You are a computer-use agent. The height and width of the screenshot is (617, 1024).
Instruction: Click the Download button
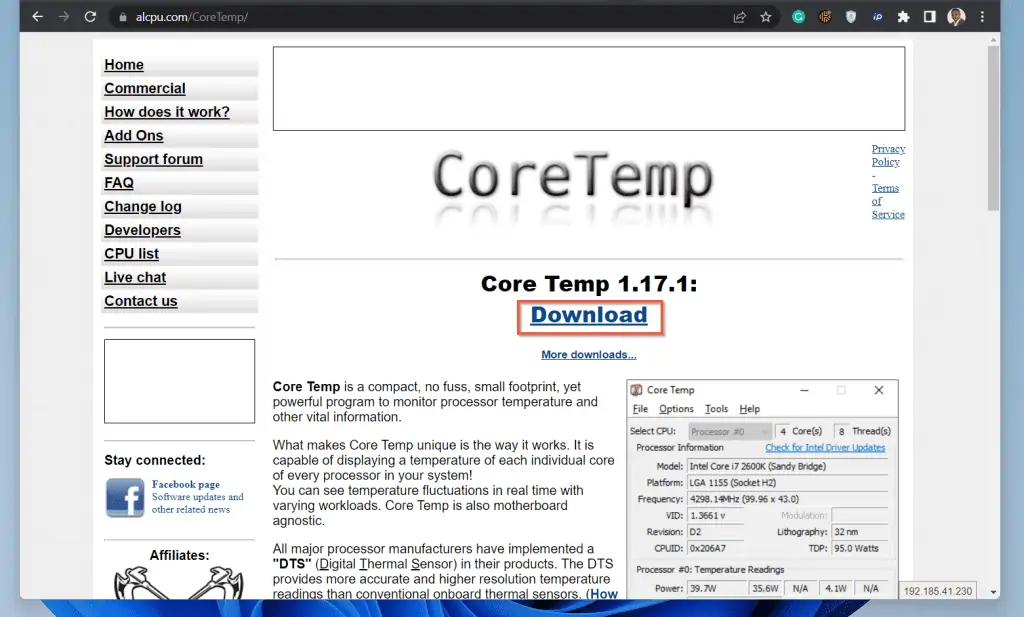pos(589,315)
